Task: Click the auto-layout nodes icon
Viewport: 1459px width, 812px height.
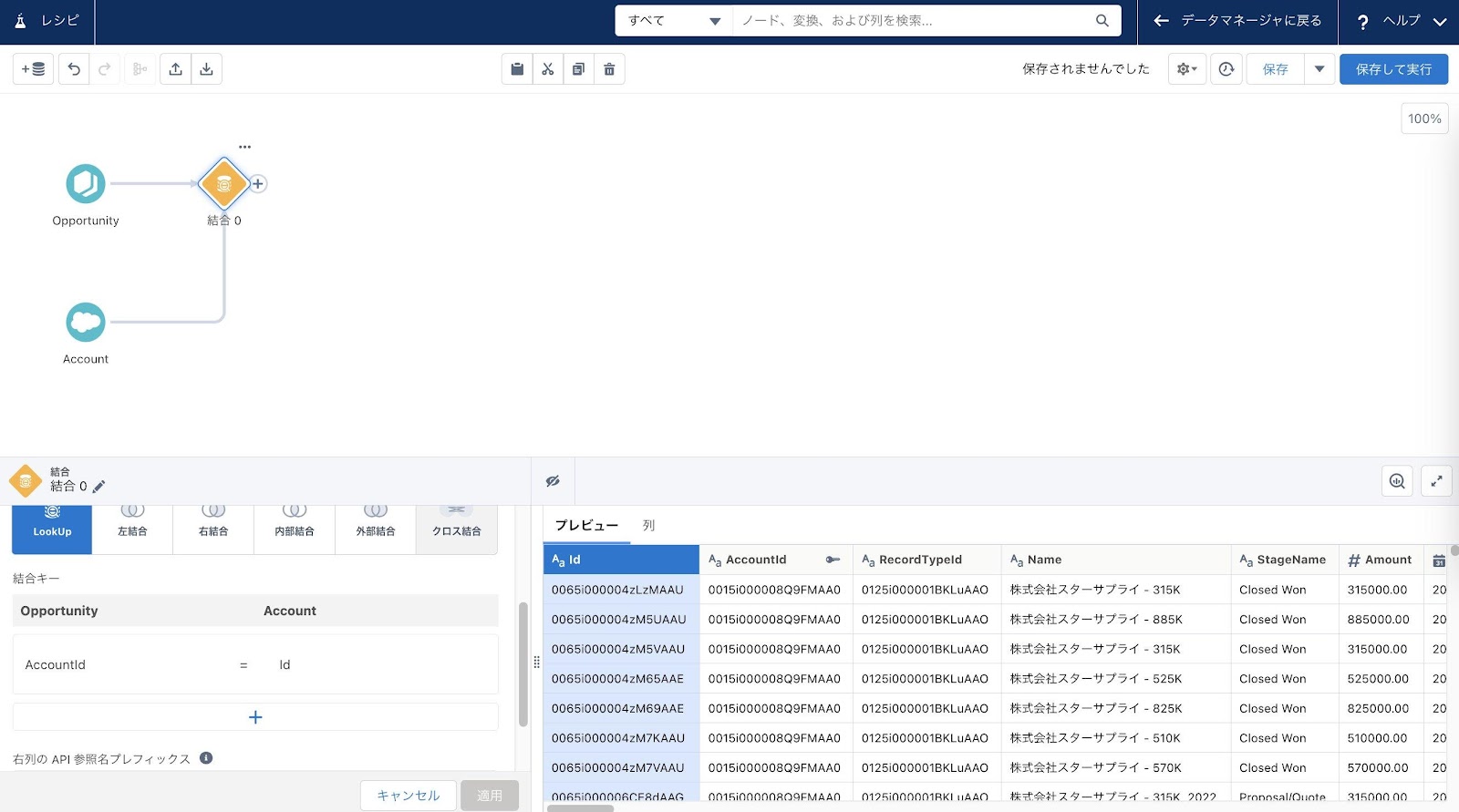Action: click(140, 69)
